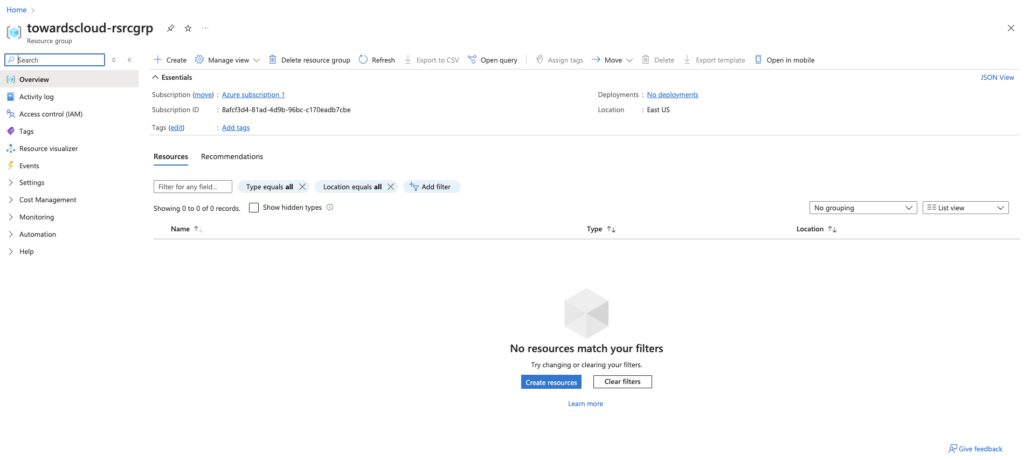The image size is (1024, 460).
Task: Click the Home breadcrumb
Action: tap(16, 10)
